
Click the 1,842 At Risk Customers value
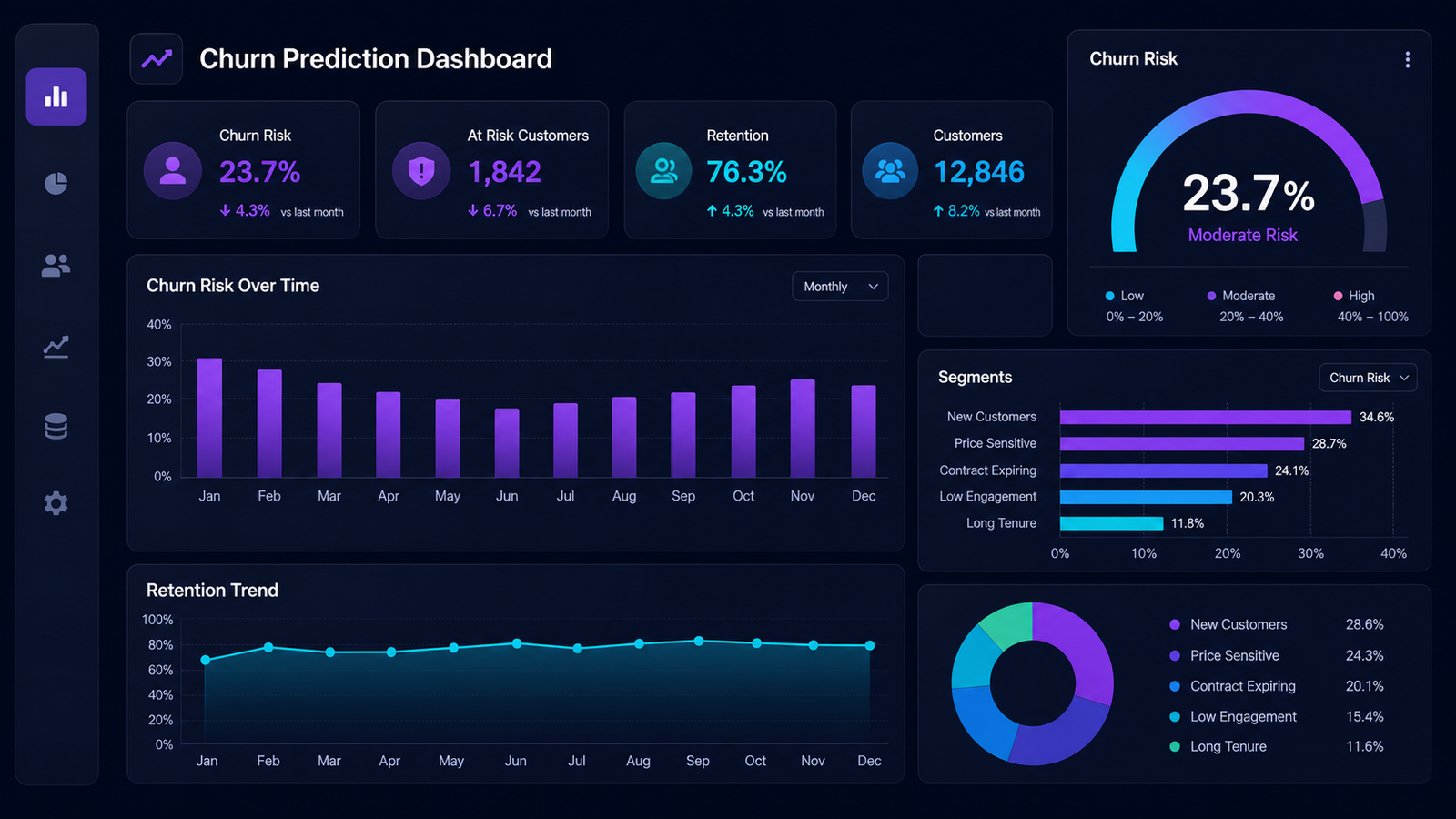coord(504,171)
